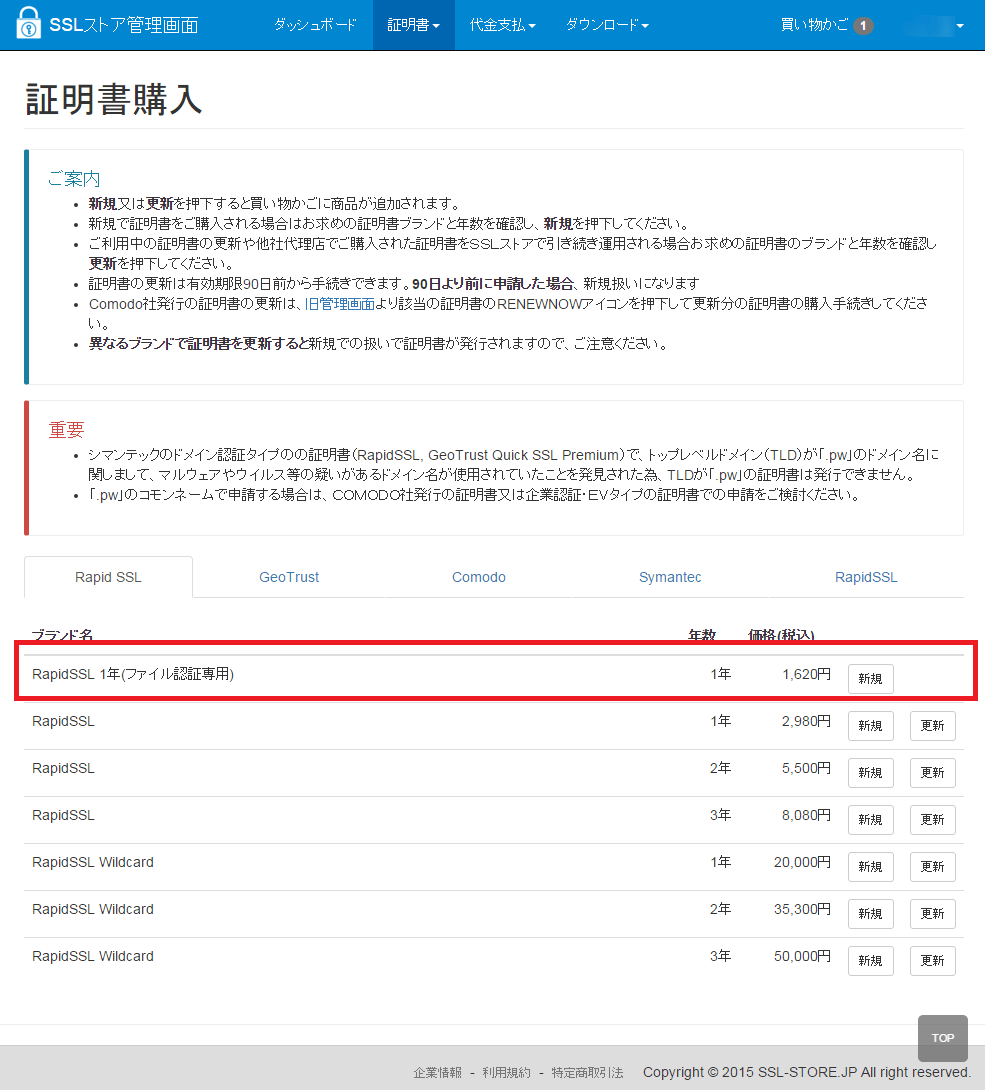Screen dimensions: 985x1090
Task: Expand the 代金支払 dropdown menu
Action: click(x=503, y=25)
